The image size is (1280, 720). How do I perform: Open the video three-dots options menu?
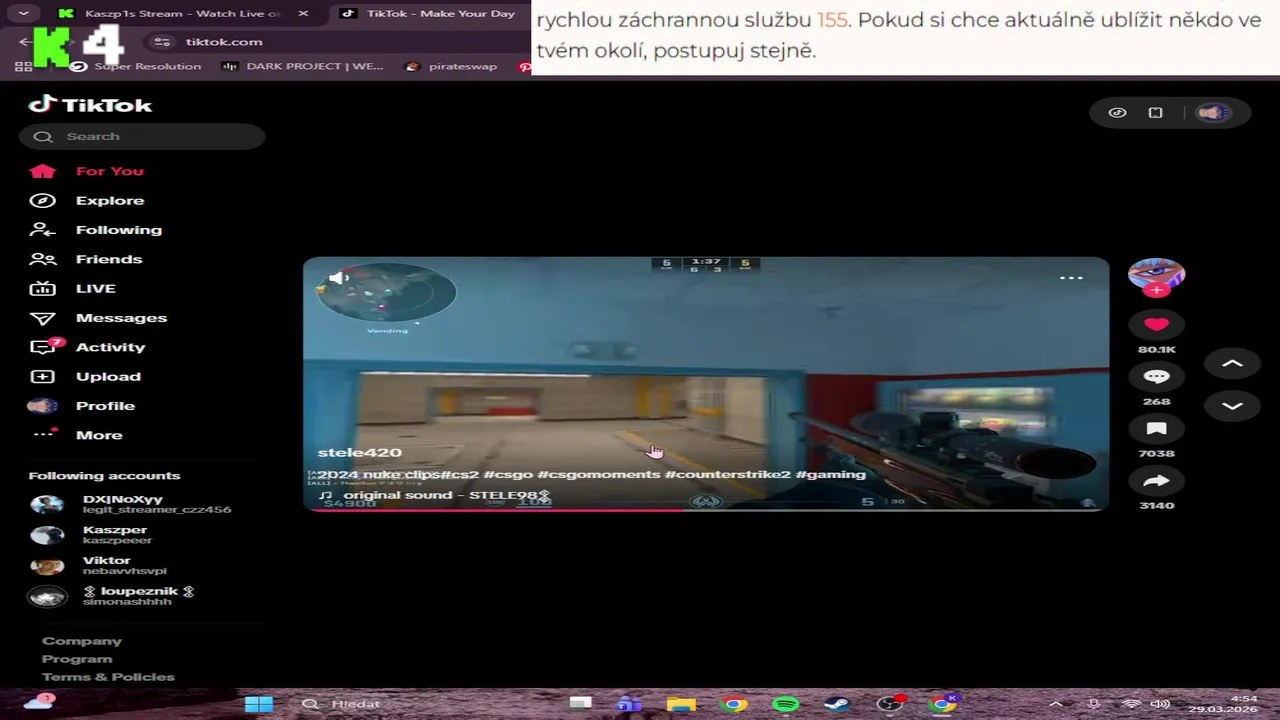[1071, 278]
